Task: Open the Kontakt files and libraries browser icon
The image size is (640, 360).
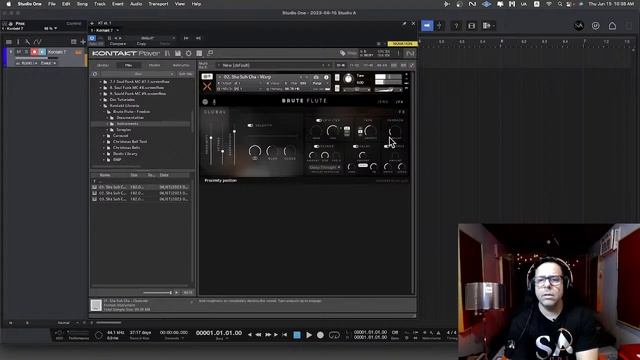Action: point(167,53)
